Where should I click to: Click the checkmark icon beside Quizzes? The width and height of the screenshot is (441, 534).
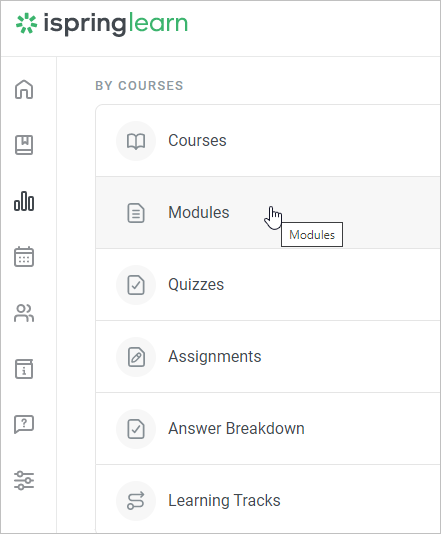136,285
